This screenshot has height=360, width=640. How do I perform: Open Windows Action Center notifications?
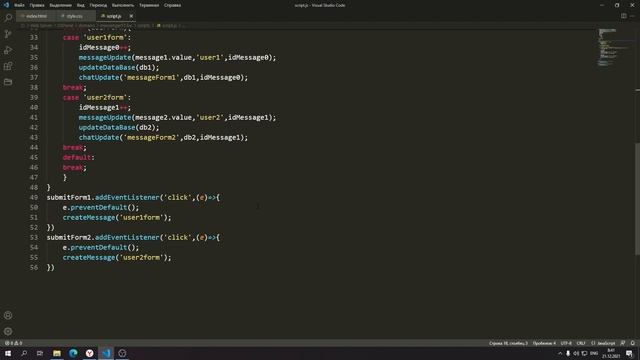629,353
